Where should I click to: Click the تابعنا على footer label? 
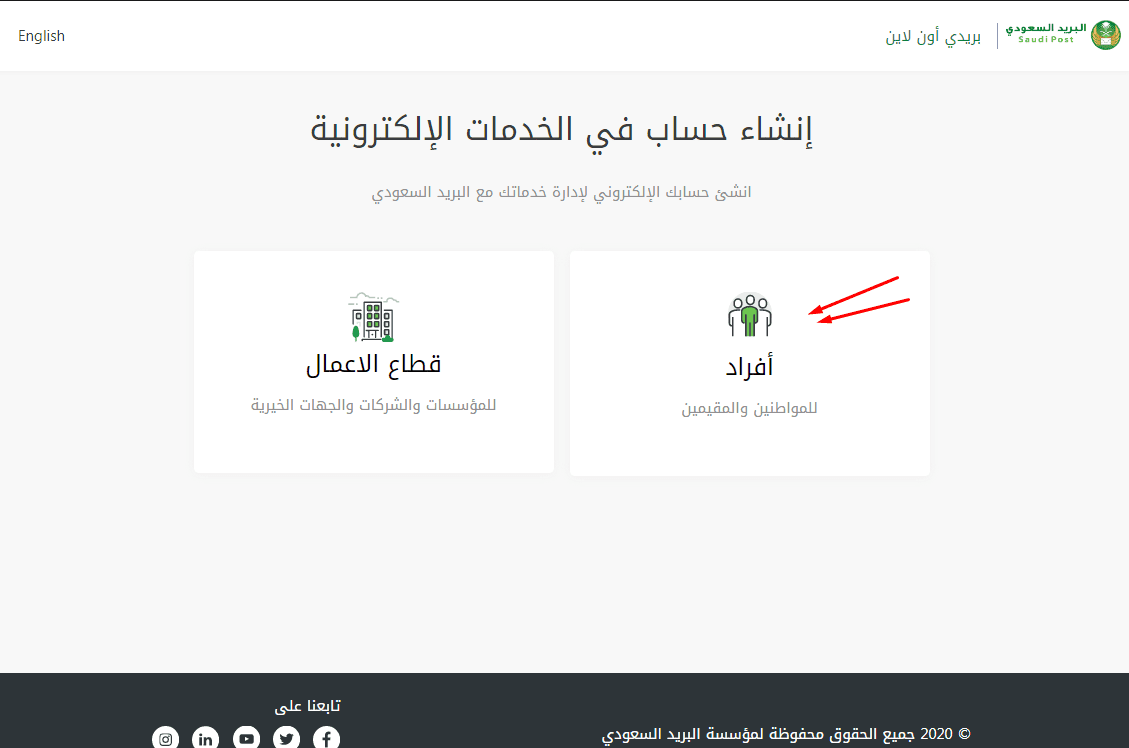click(307, 704)
